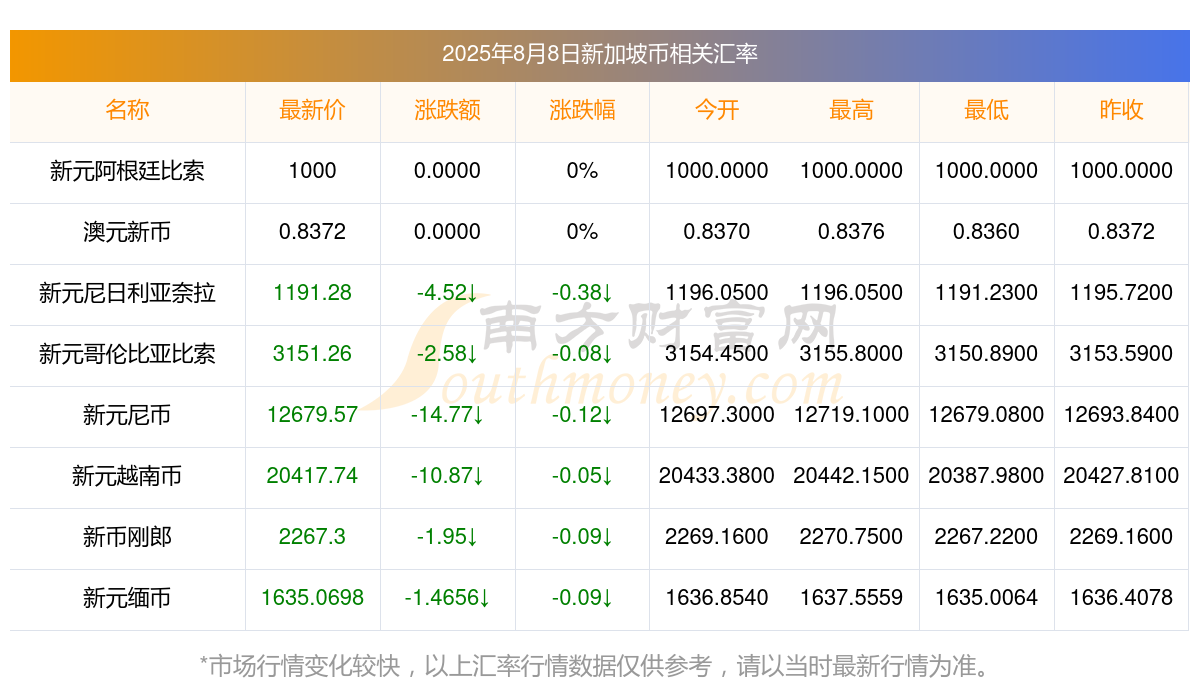The width and height of the screenshot is (1200, 698).
Task: Click change percent -0.05↓
Action: tap(582, 476)
